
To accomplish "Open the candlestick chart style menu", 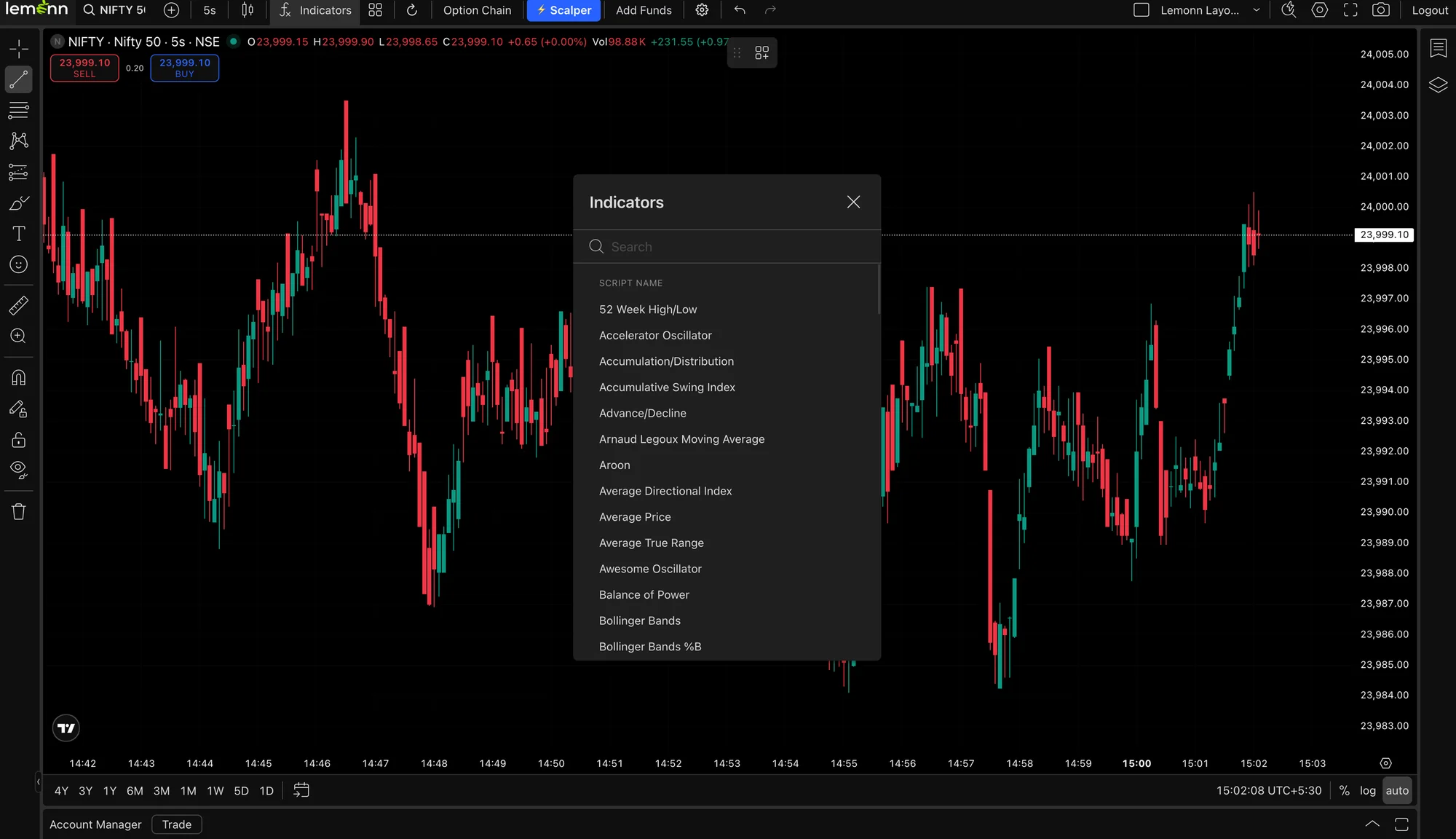I will [248, 10].
